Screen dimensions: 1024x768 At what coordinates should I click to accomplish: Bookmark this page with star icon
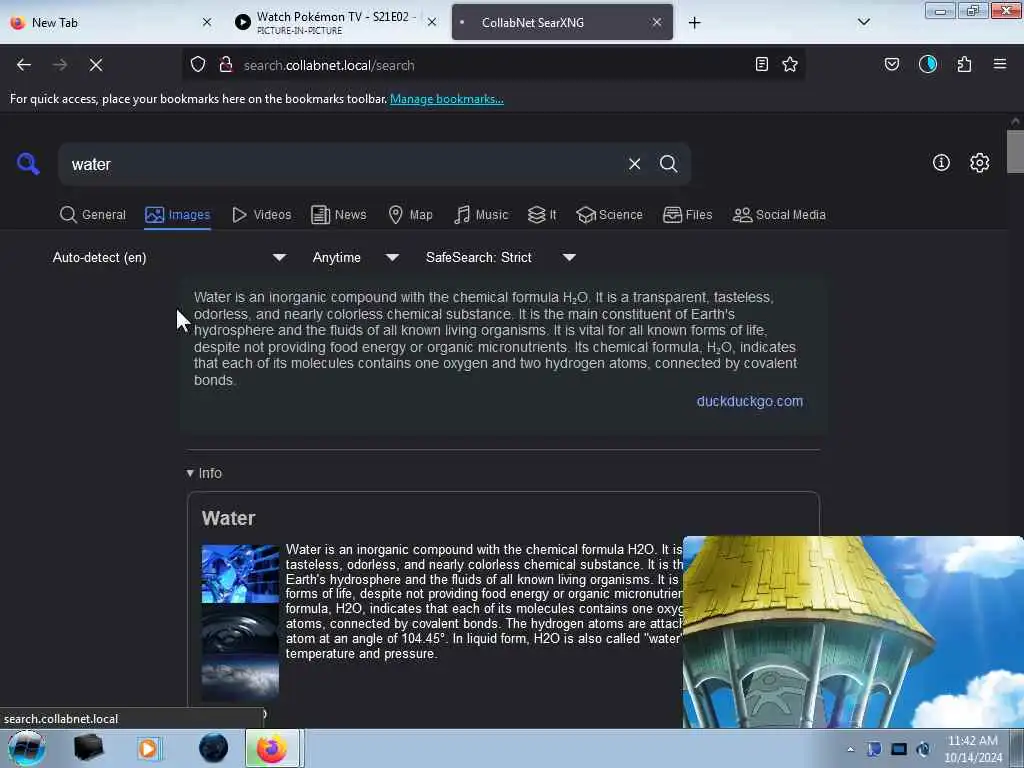(790, 64)
